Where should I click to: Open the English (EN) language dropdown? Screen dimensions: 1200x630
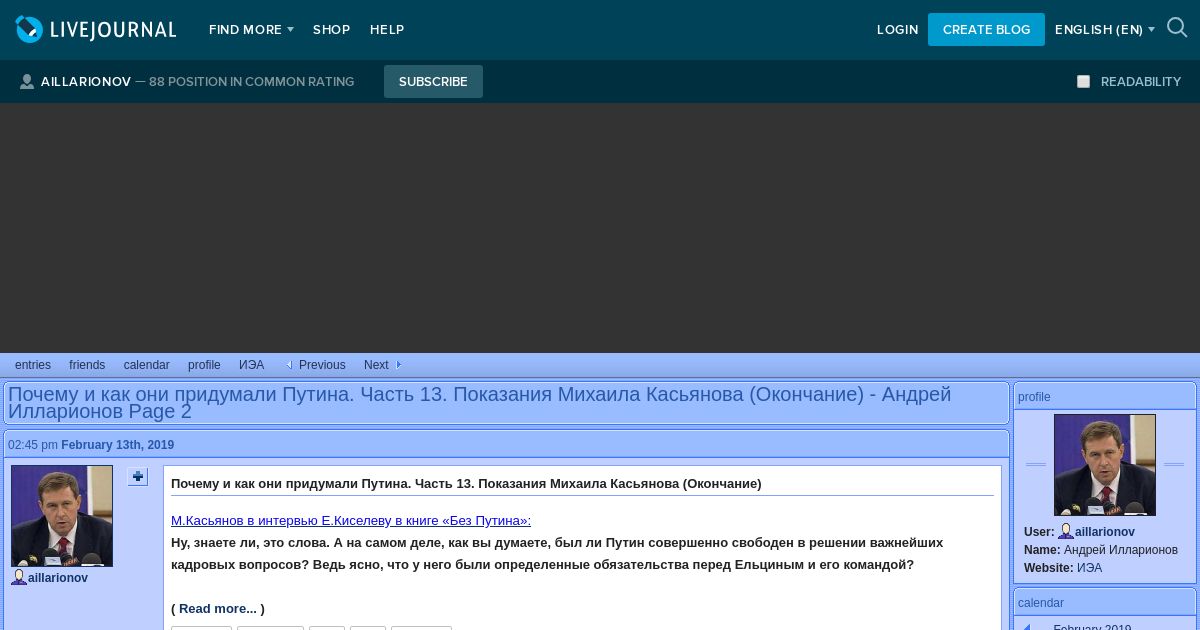coord(1104,30)
